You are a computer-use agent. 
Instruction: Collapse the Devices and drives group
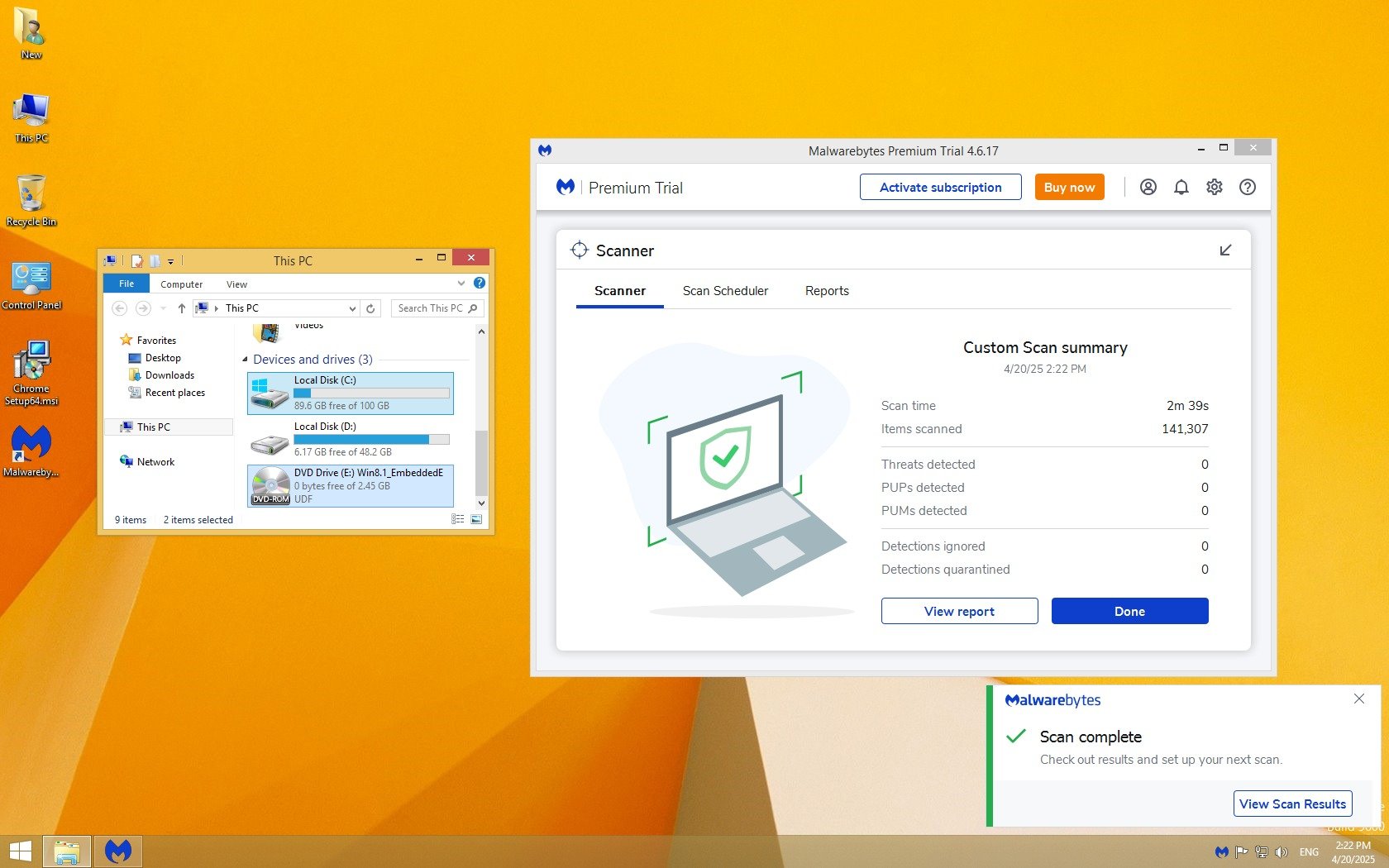245,360
